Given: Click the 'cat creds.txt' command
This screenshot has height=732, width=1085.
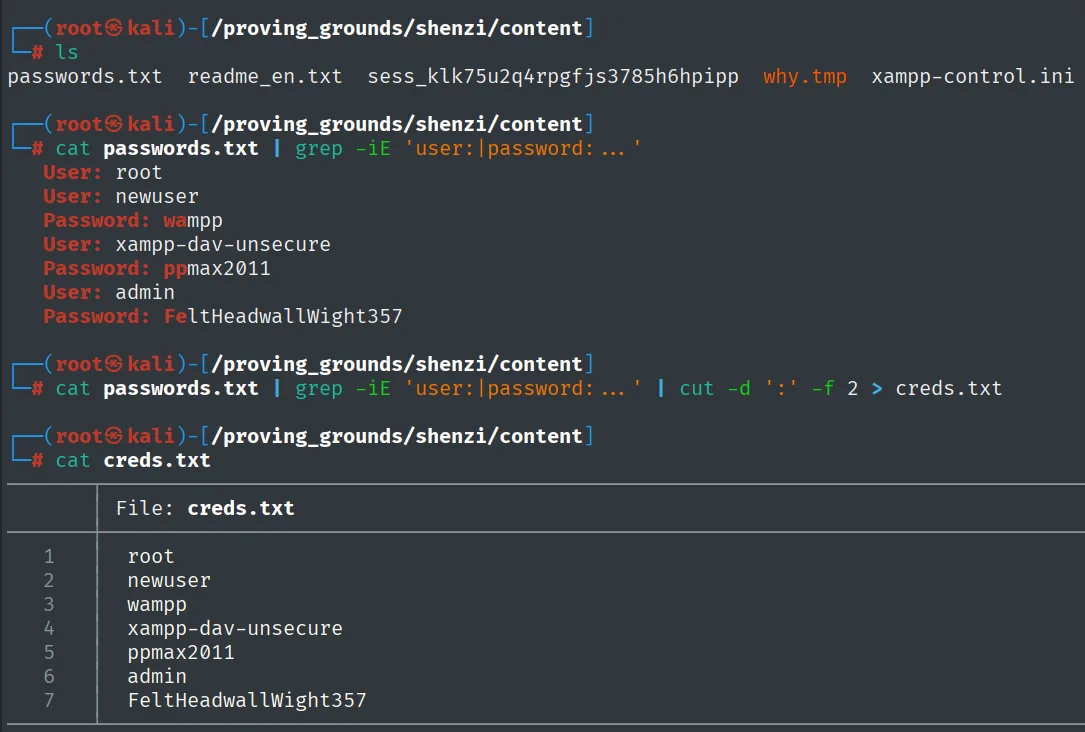Looking at the screenshot, I should point(133,461).
